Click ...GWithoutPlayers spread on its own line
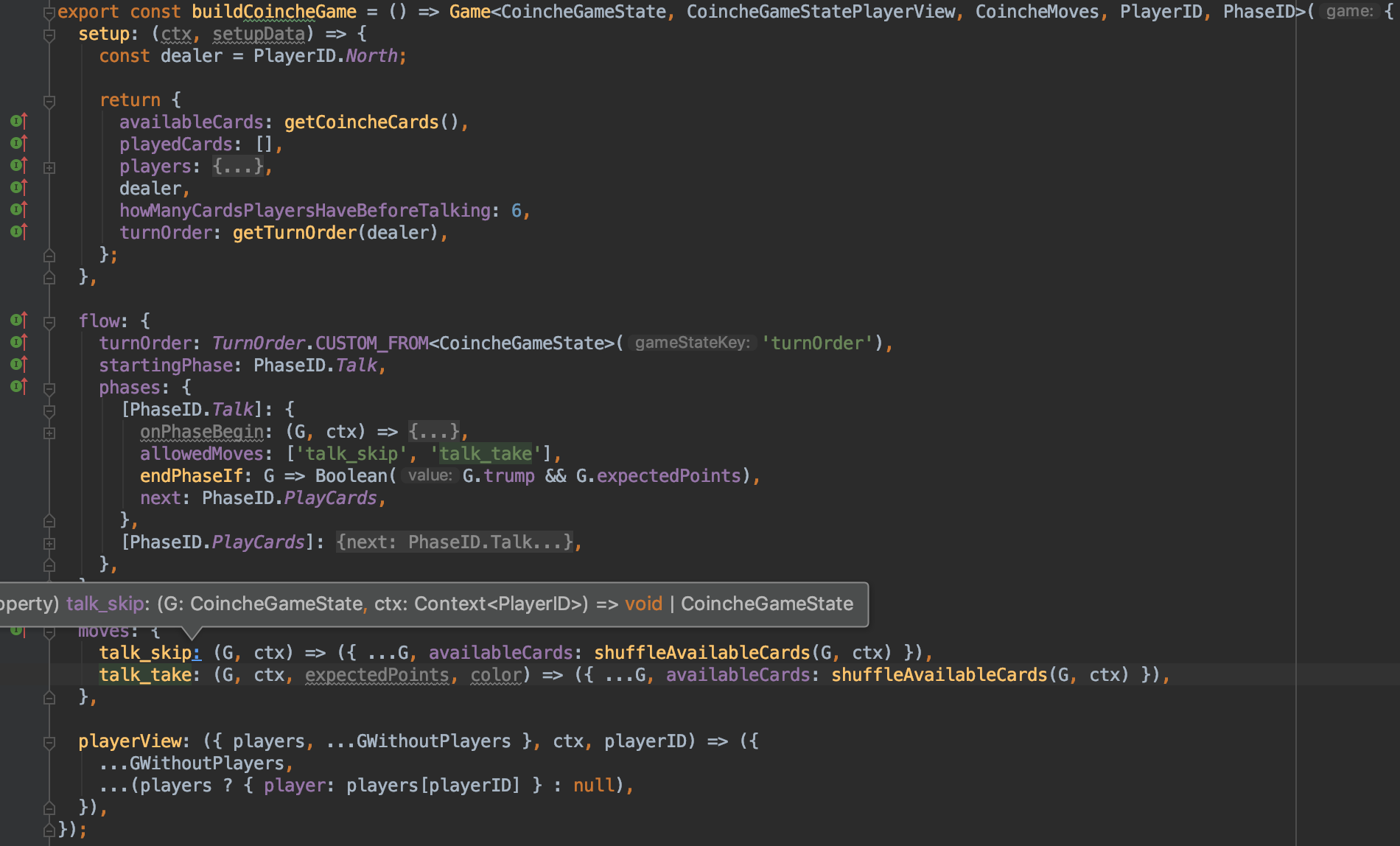 (192, 763)
